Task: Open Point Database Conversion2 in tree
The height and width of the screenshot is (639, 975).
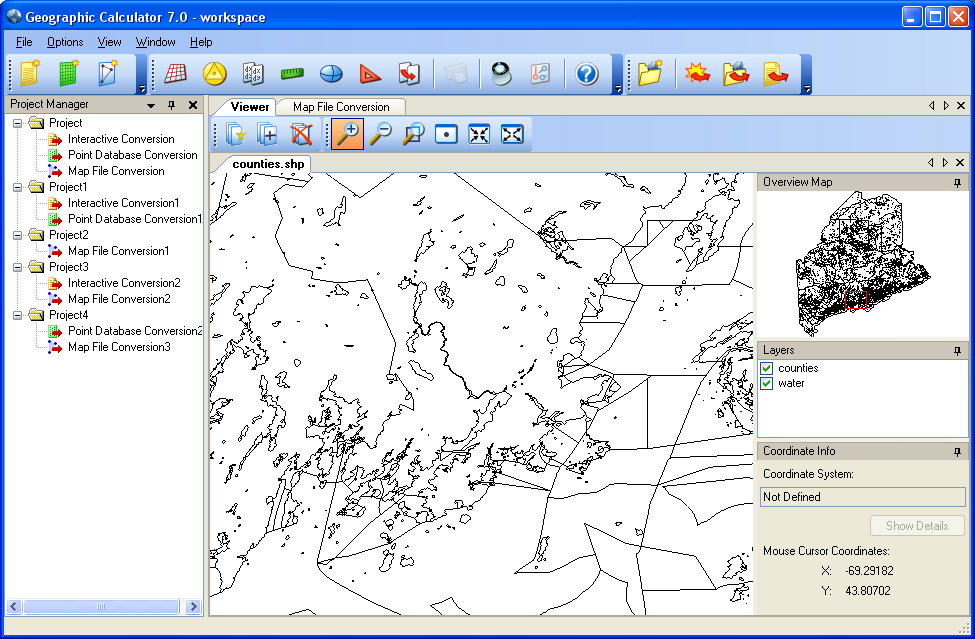Action: 135,331
